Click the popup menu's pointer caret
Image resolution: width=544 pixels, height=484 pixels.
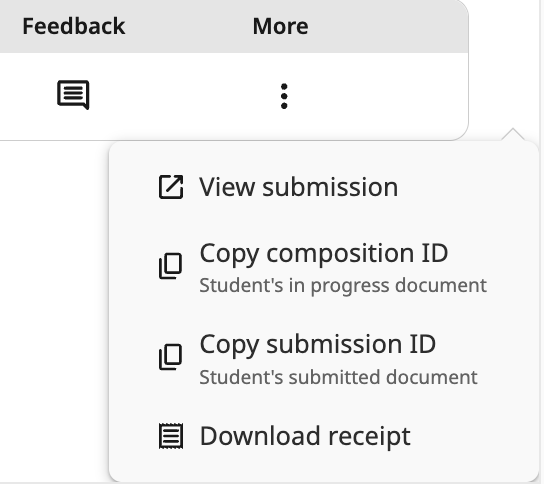point(513,134)
